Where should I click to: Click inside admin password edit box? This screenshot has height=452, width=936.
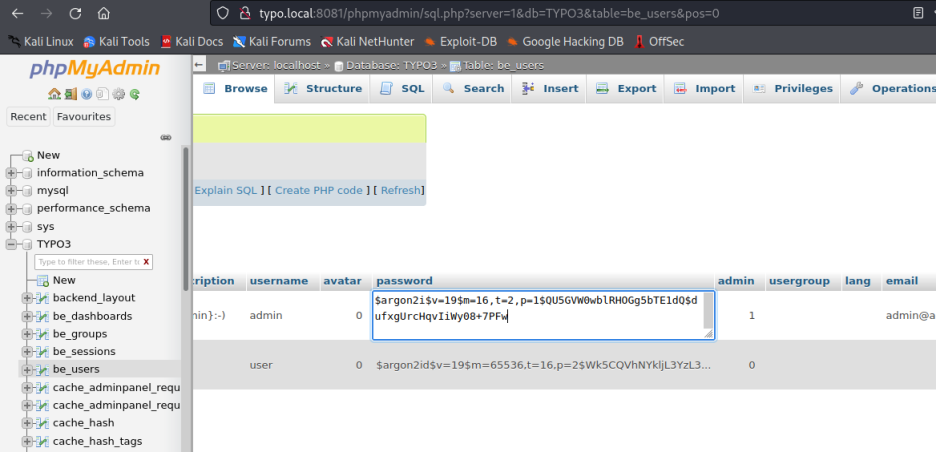[543, 316]
